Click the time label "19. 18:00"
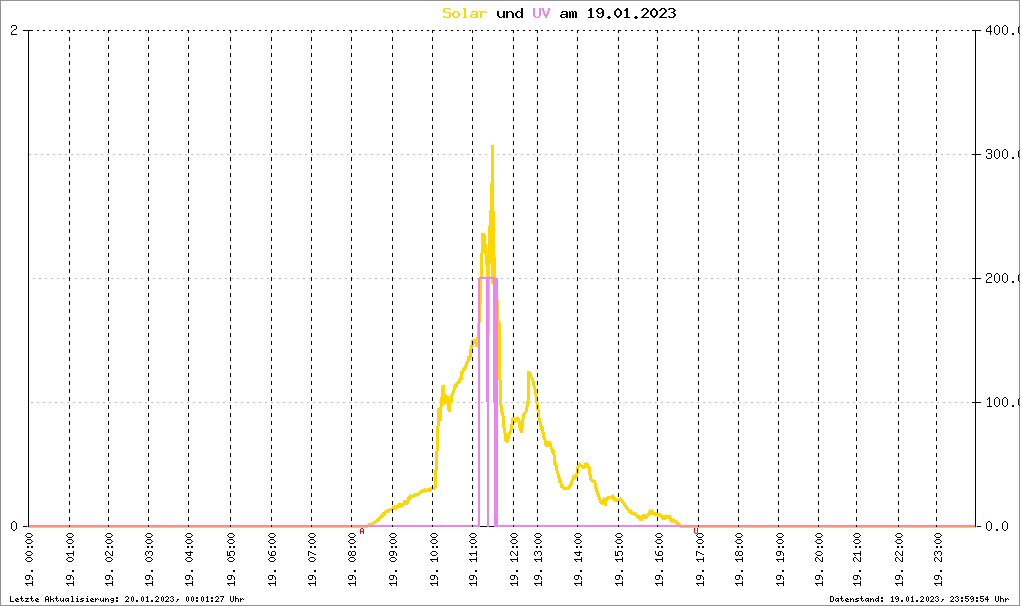Viewport: 1020px width, 606px height. 740,559
